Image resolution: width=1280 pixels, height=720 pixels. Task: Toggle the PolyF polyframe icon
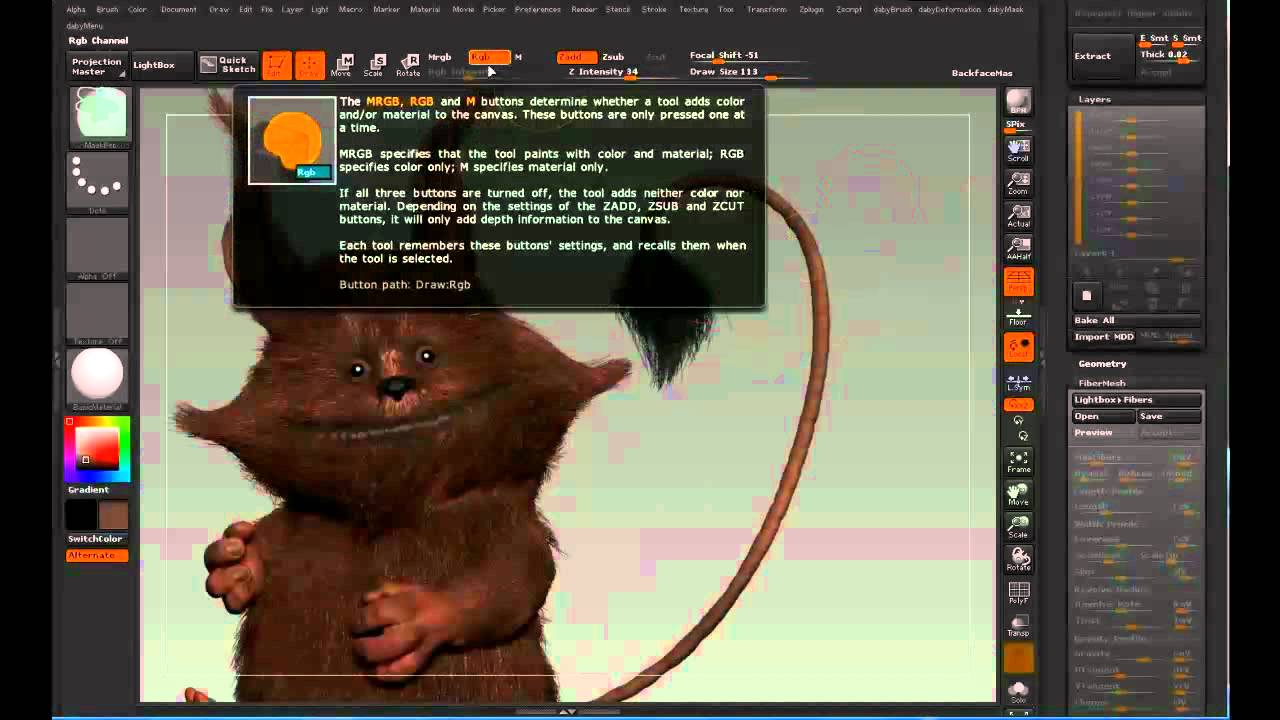coord(1018,593)
